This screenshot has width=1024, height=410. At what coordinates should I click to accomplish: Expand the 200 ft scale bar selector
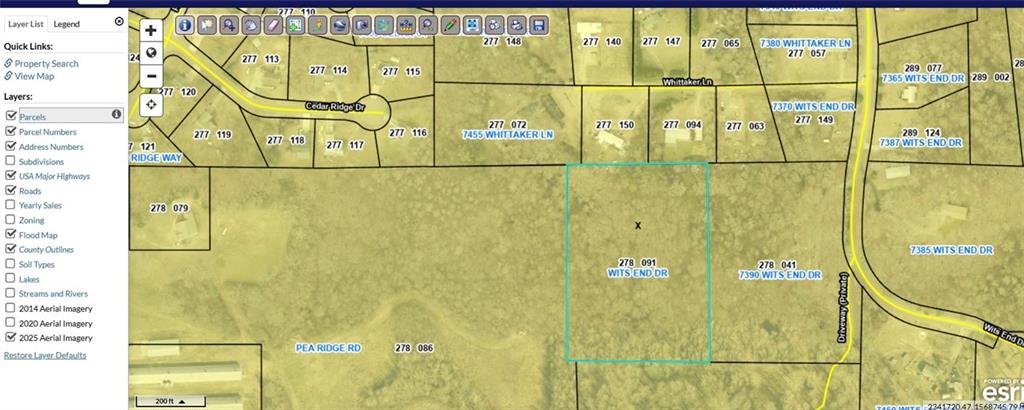tap(170, 402)
